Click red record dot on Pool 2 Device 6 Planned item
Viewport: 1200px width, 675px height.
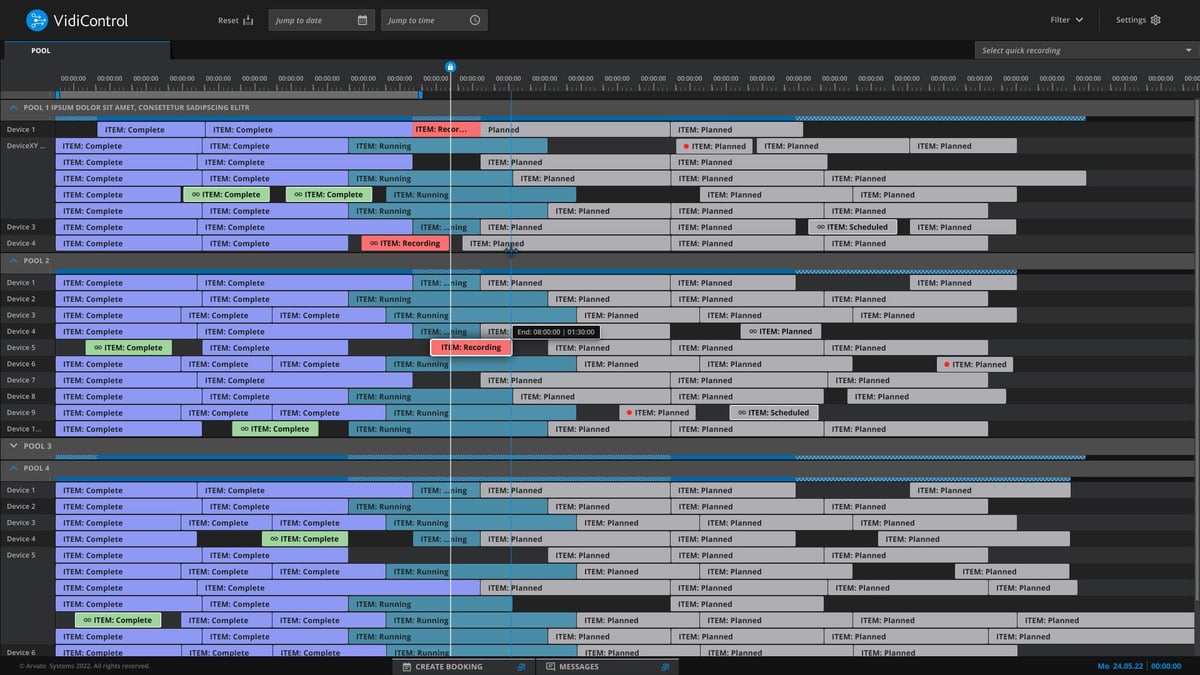(x=946, y=364)
